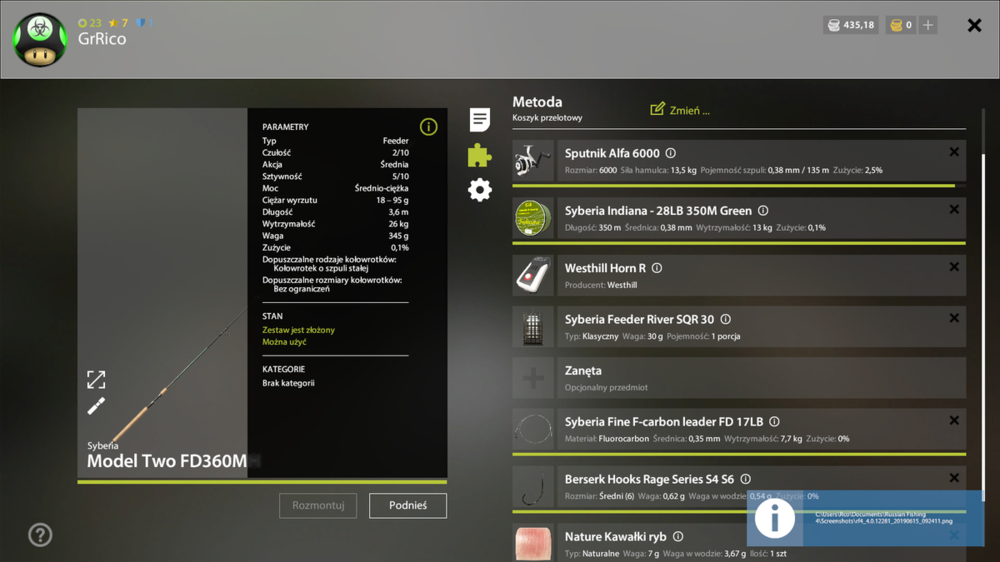Open the notes list icon

click(480, 119)
